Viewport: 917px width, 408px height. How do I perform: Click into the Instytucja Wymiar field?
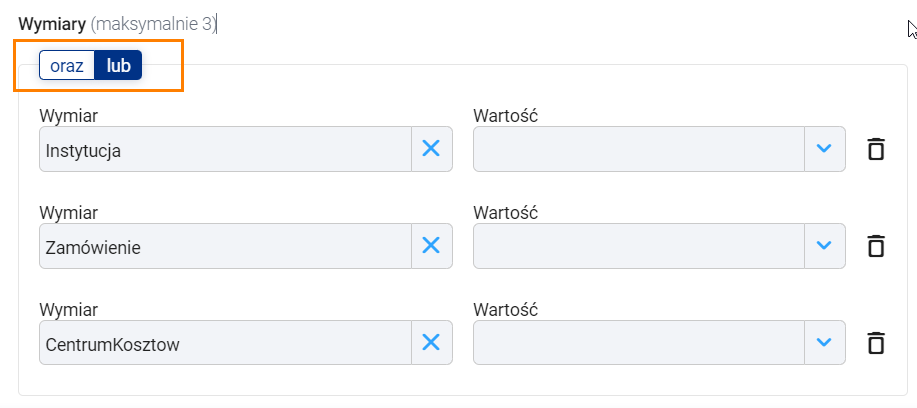(226, 149)
